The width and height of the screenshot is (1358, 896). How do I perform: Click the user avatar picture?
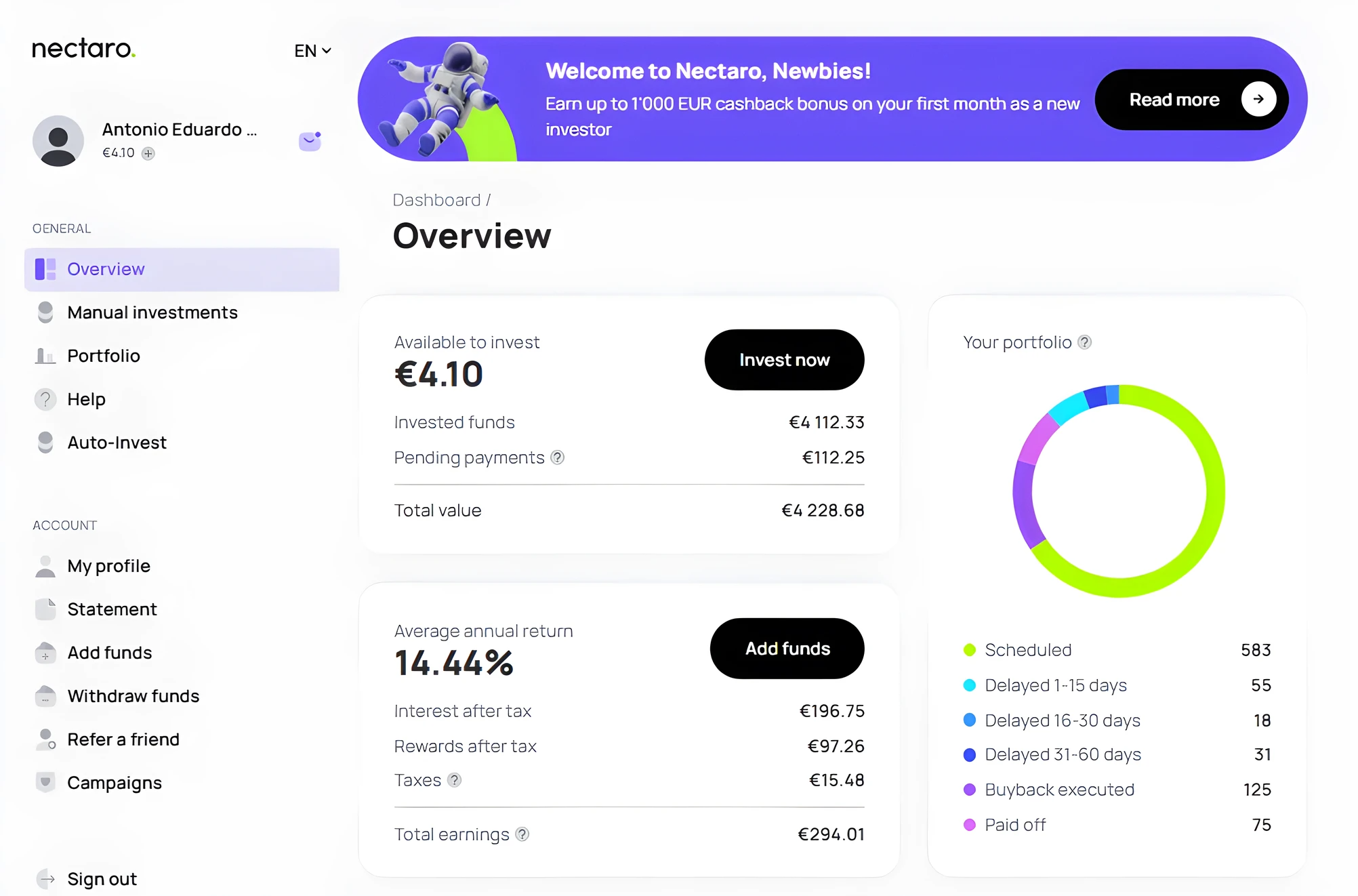pos(58,141)
